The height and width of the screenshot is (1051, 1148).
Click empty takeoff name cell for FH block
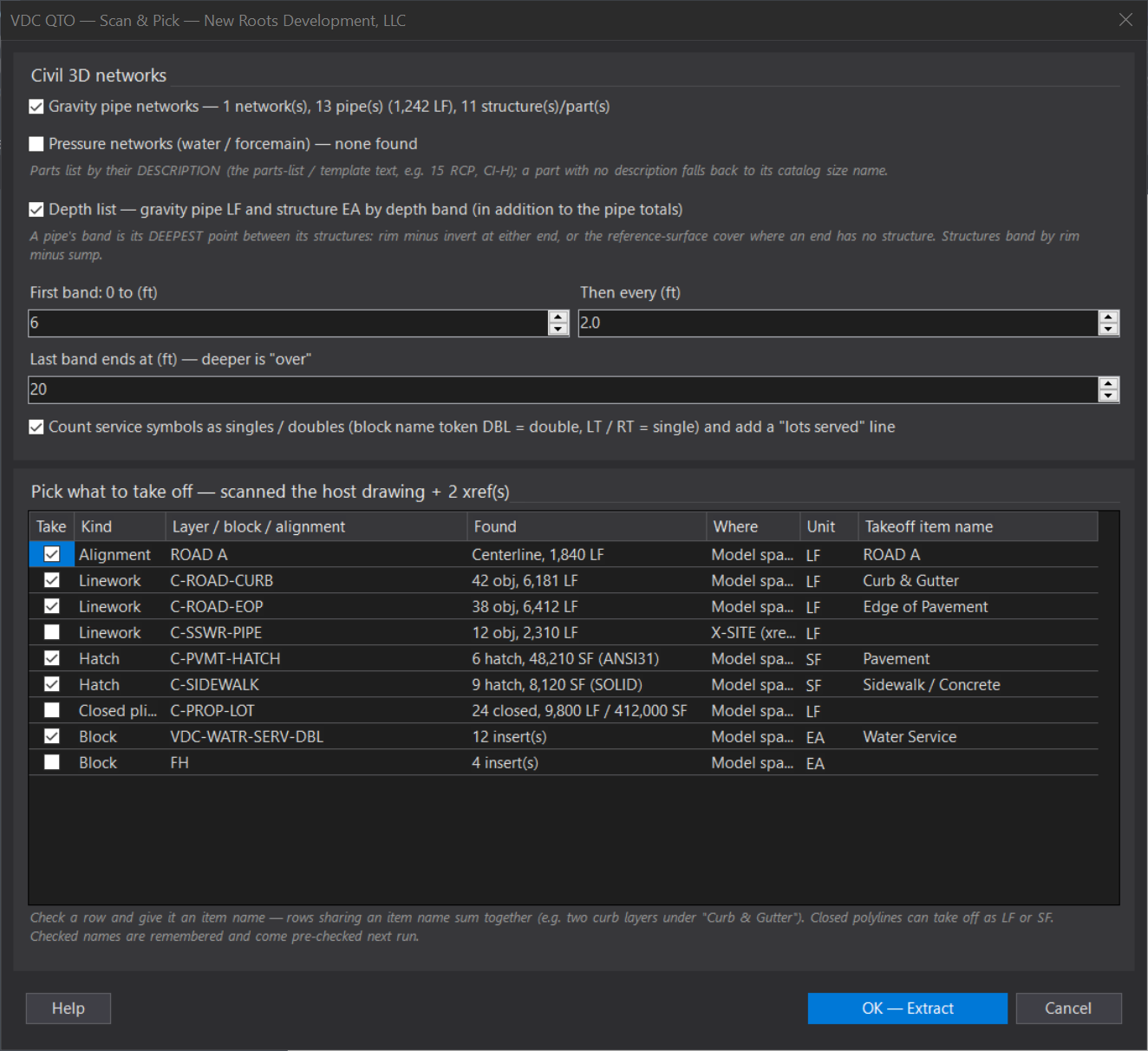pos(978,762)
